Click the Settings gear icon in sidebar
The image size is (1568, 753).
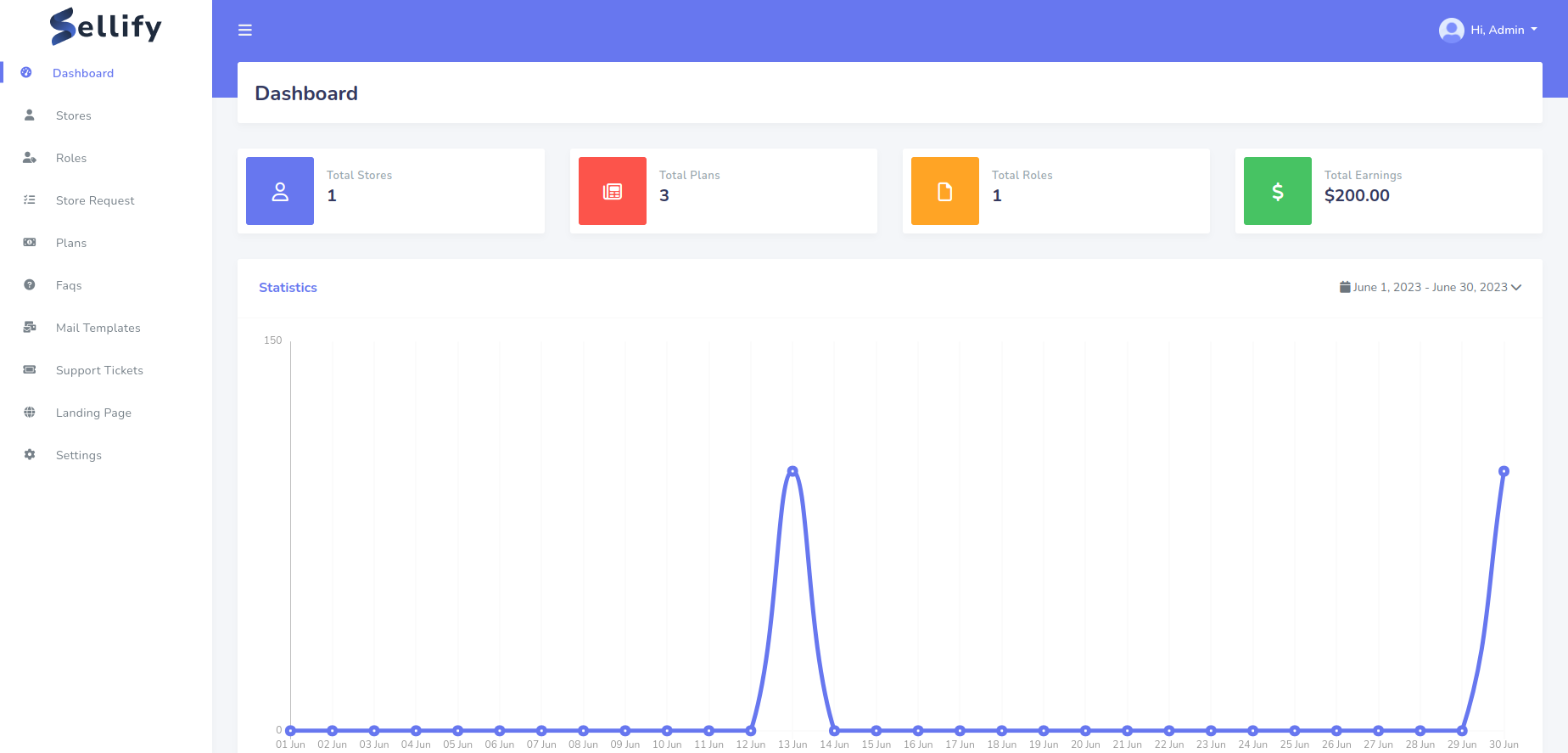point(30,455)
